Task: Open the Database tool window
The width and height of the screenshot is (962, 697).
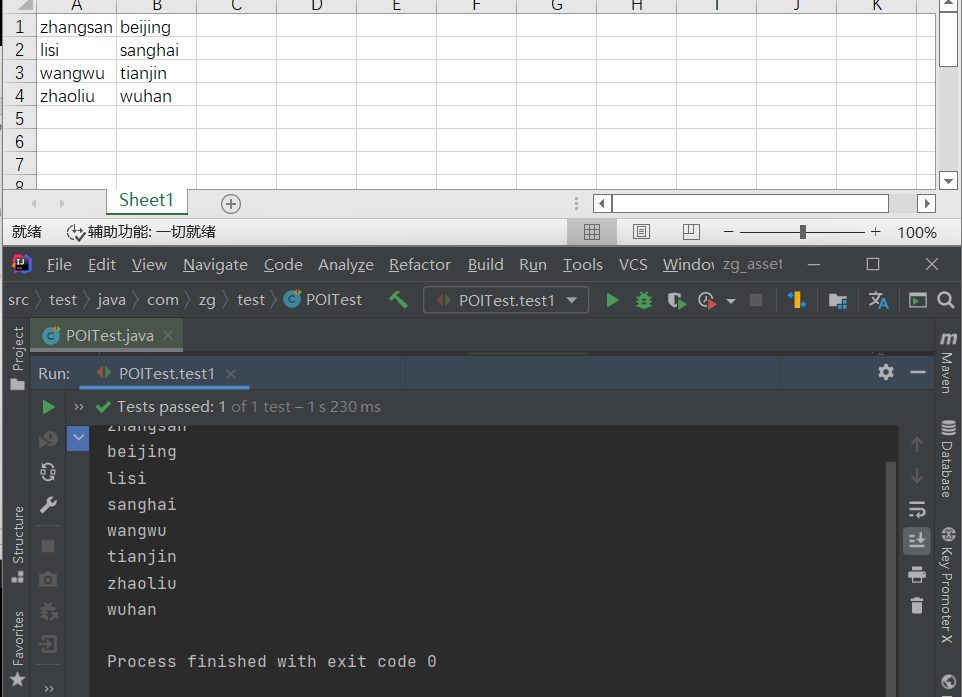Action: (x=947, y=459)
